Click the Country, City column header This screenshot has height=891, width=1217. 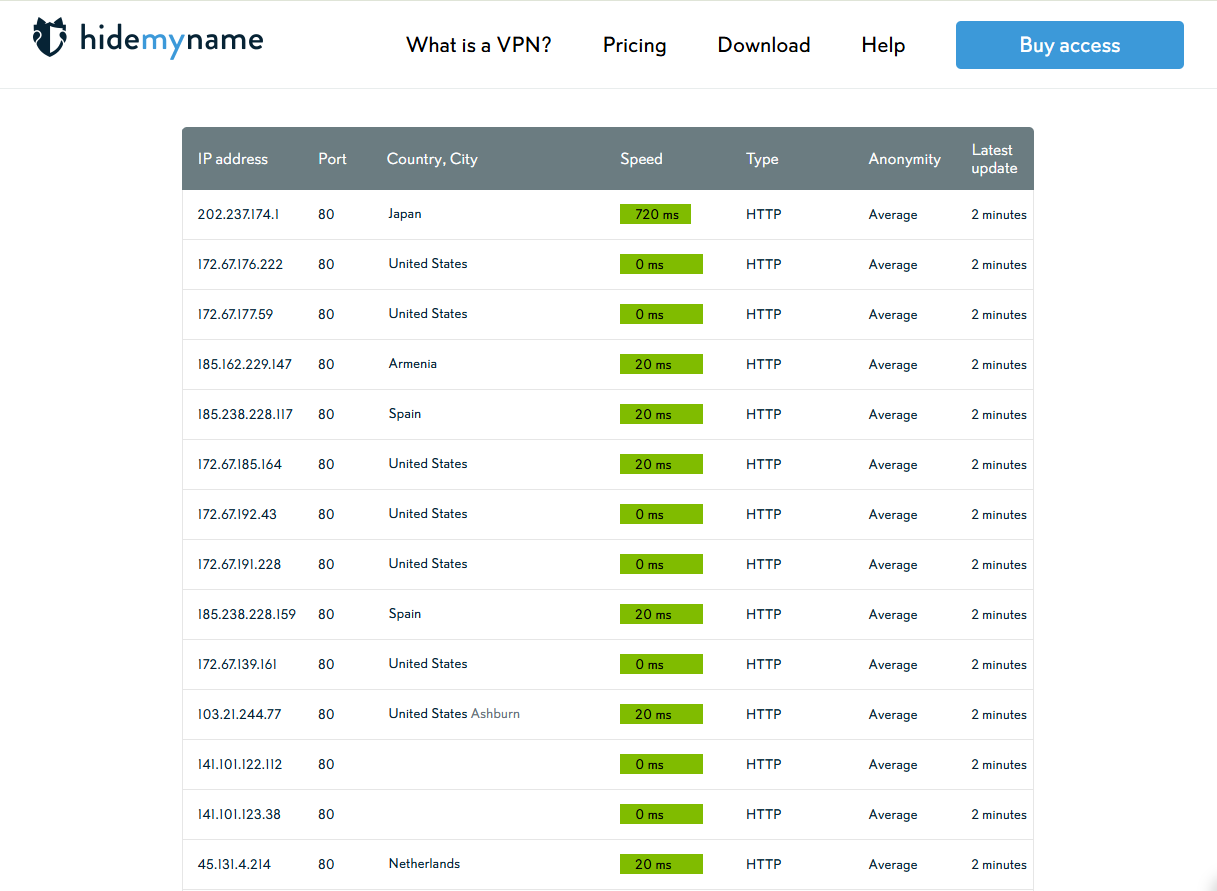point(432,159)
